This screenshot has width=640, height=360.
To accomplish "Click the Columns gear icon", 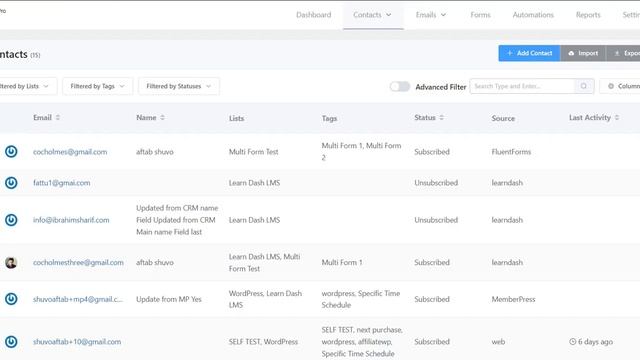I will [611, 86].
